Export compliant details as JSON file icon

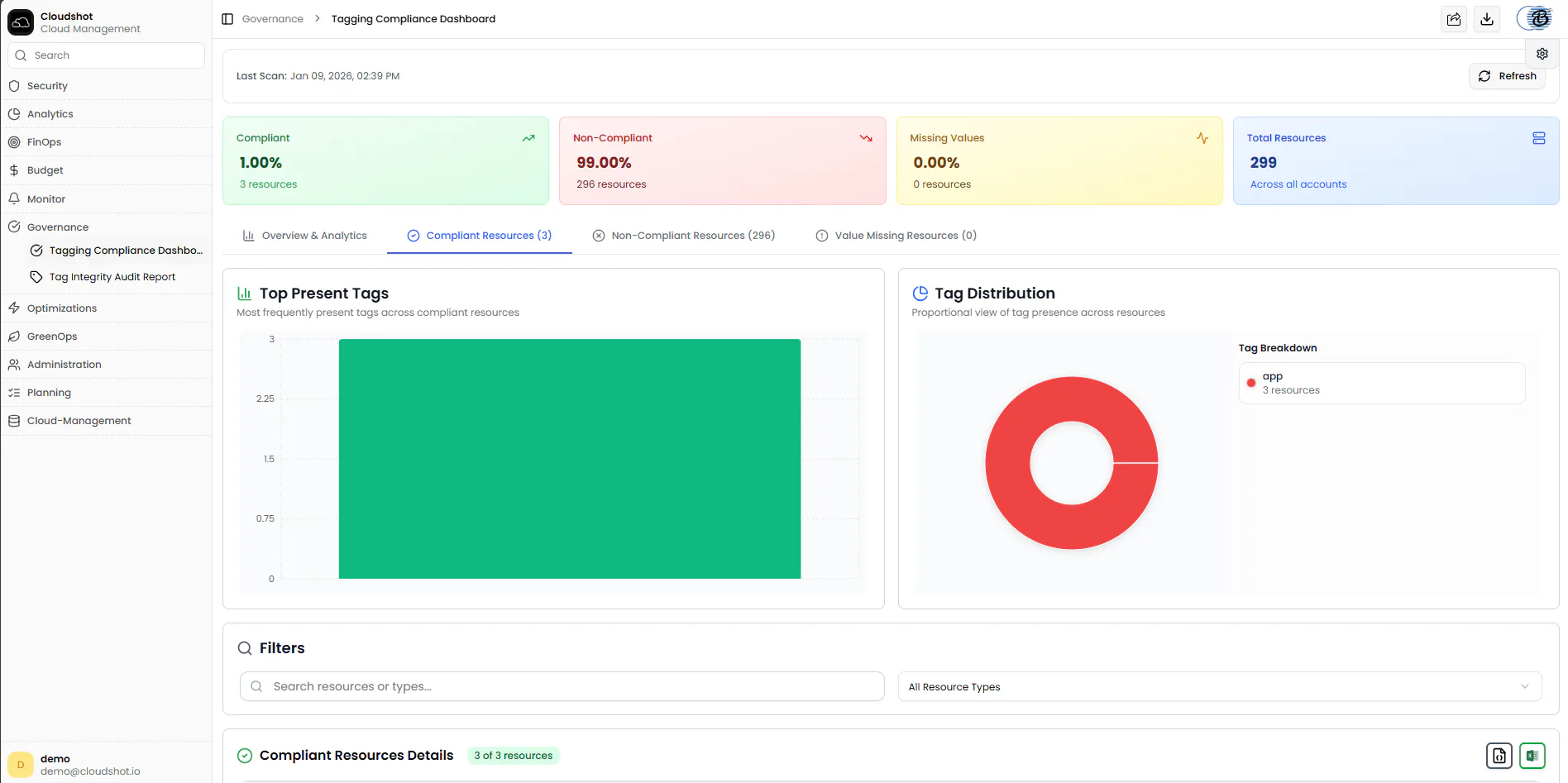click(1499, 756)
